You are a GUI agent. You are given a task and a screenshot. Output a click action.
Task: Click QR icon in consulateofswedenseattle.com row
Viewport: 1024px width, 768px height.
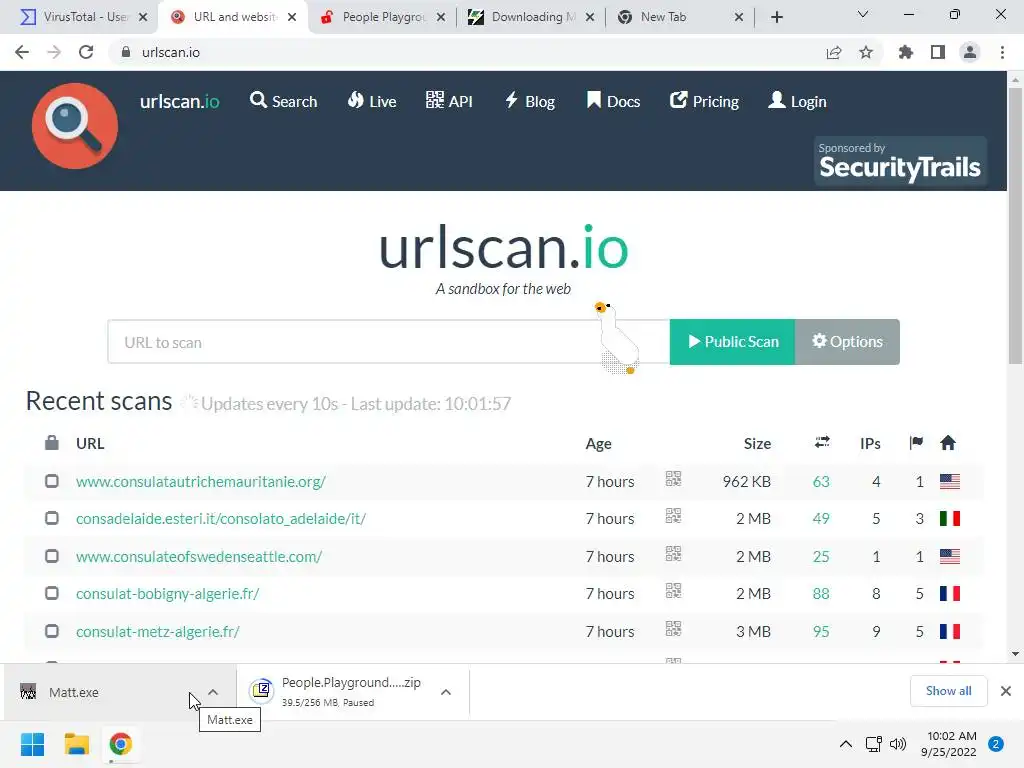(x=673, y=554)
